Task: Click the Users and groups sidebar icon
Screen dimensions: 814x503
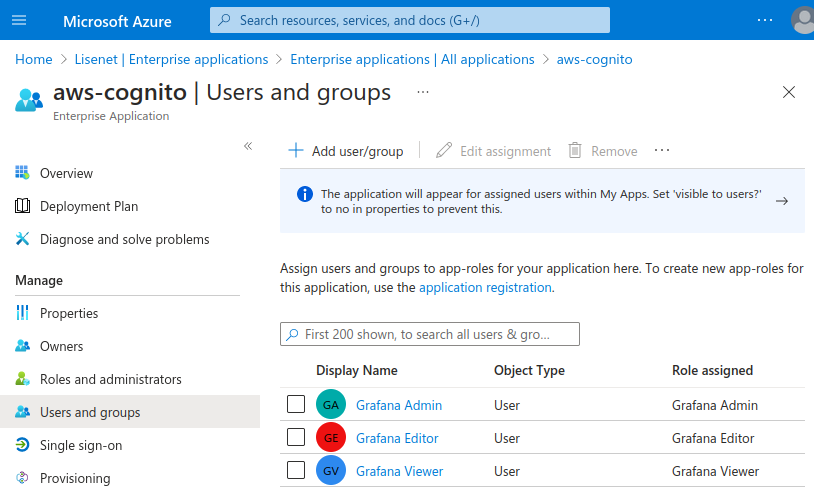Action: click(22, 412)
